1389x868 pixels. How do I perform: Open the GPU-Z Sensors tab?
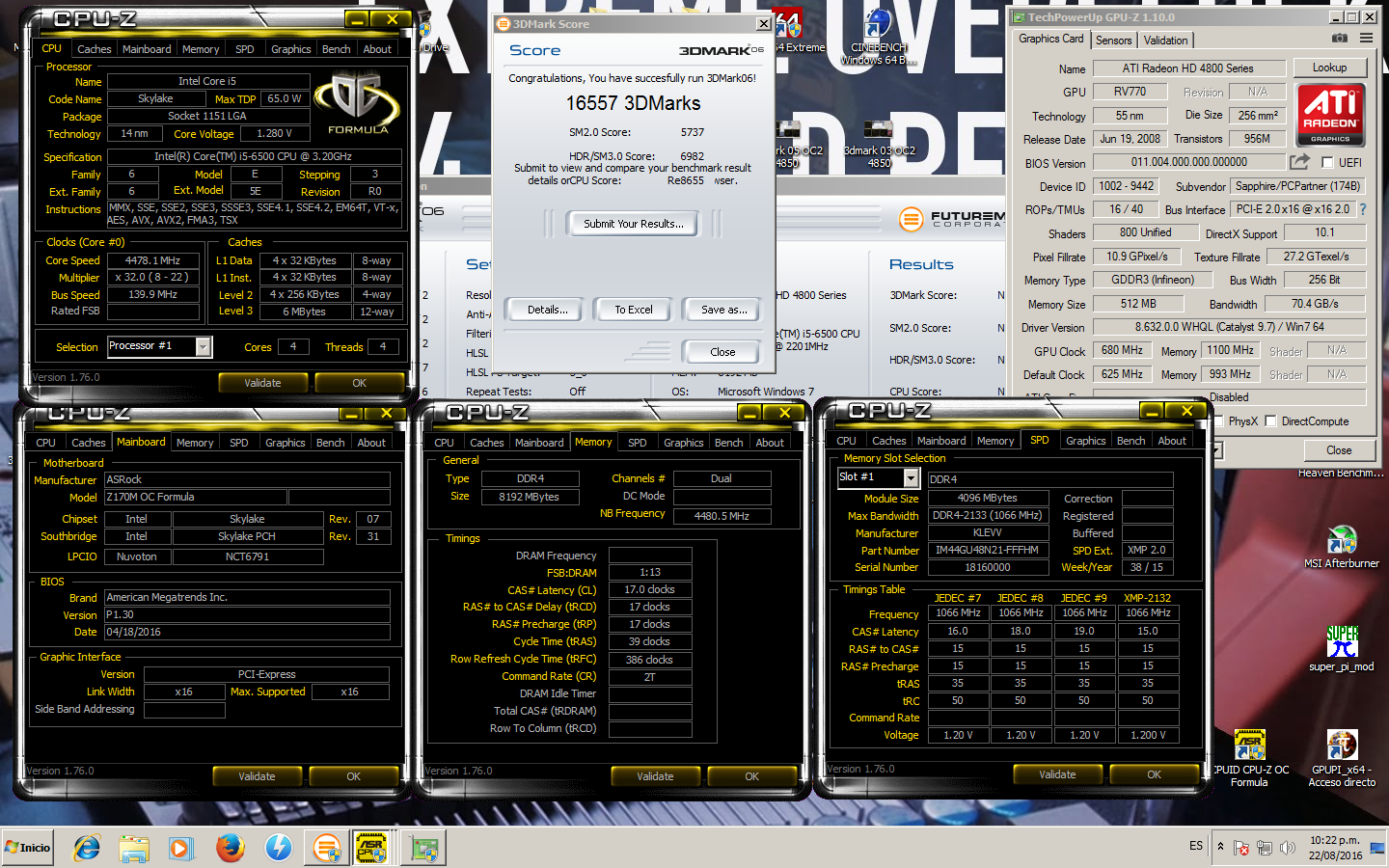(x=1114, y=40)
